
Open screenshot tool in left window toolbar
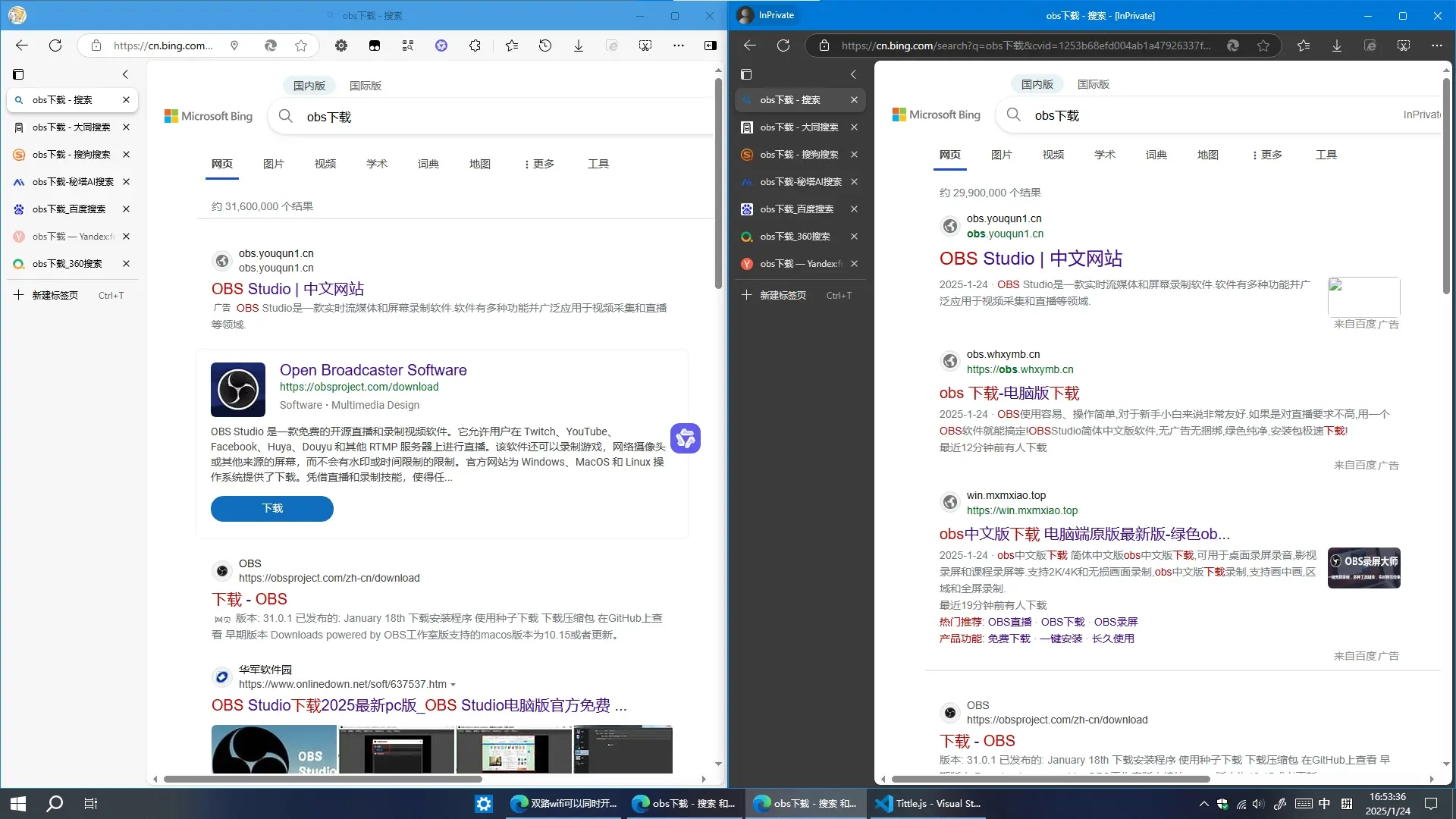645,45
